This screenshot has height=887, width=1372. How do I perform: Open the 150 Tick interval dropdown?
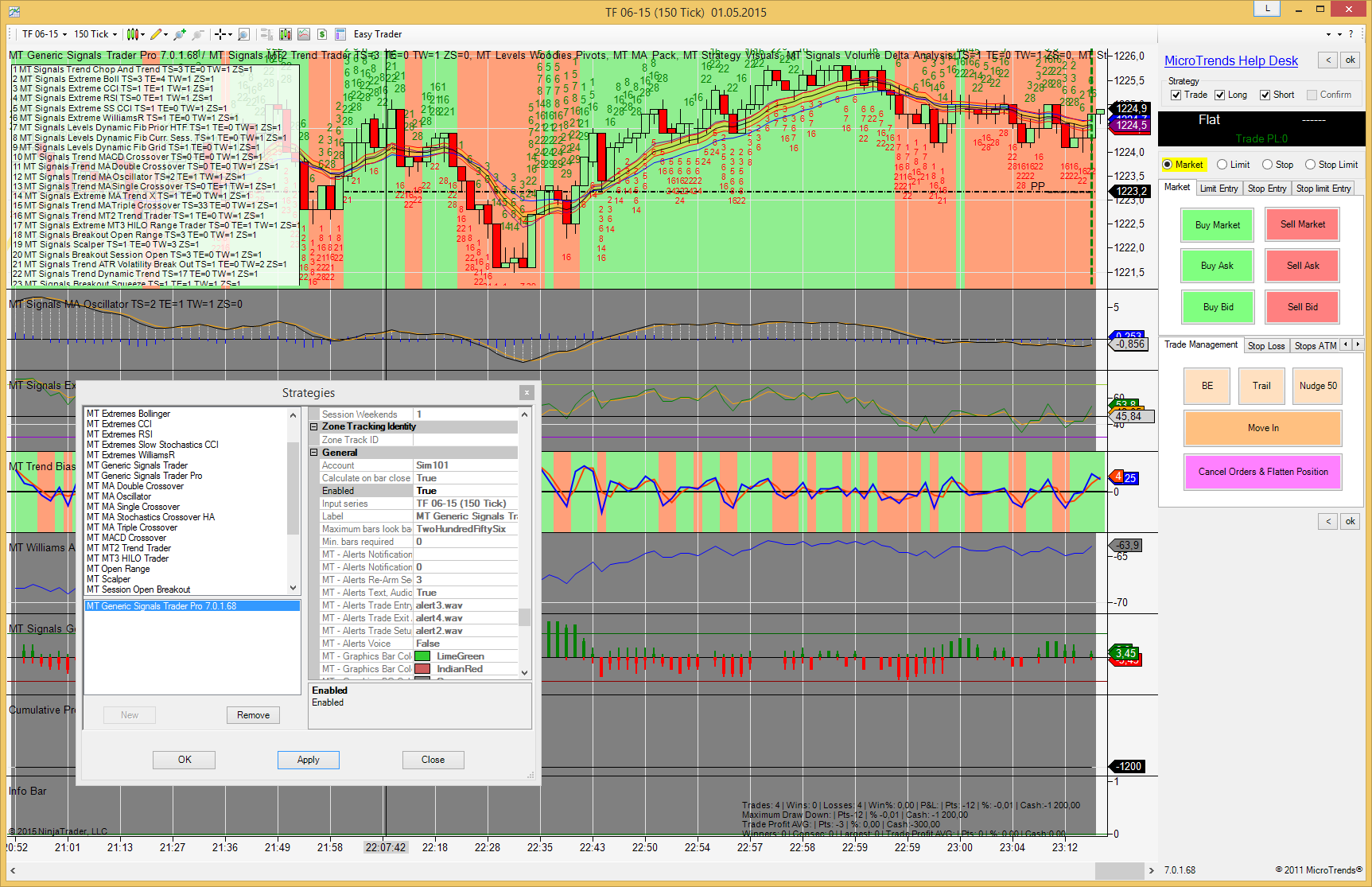click(x=95, y=34)
